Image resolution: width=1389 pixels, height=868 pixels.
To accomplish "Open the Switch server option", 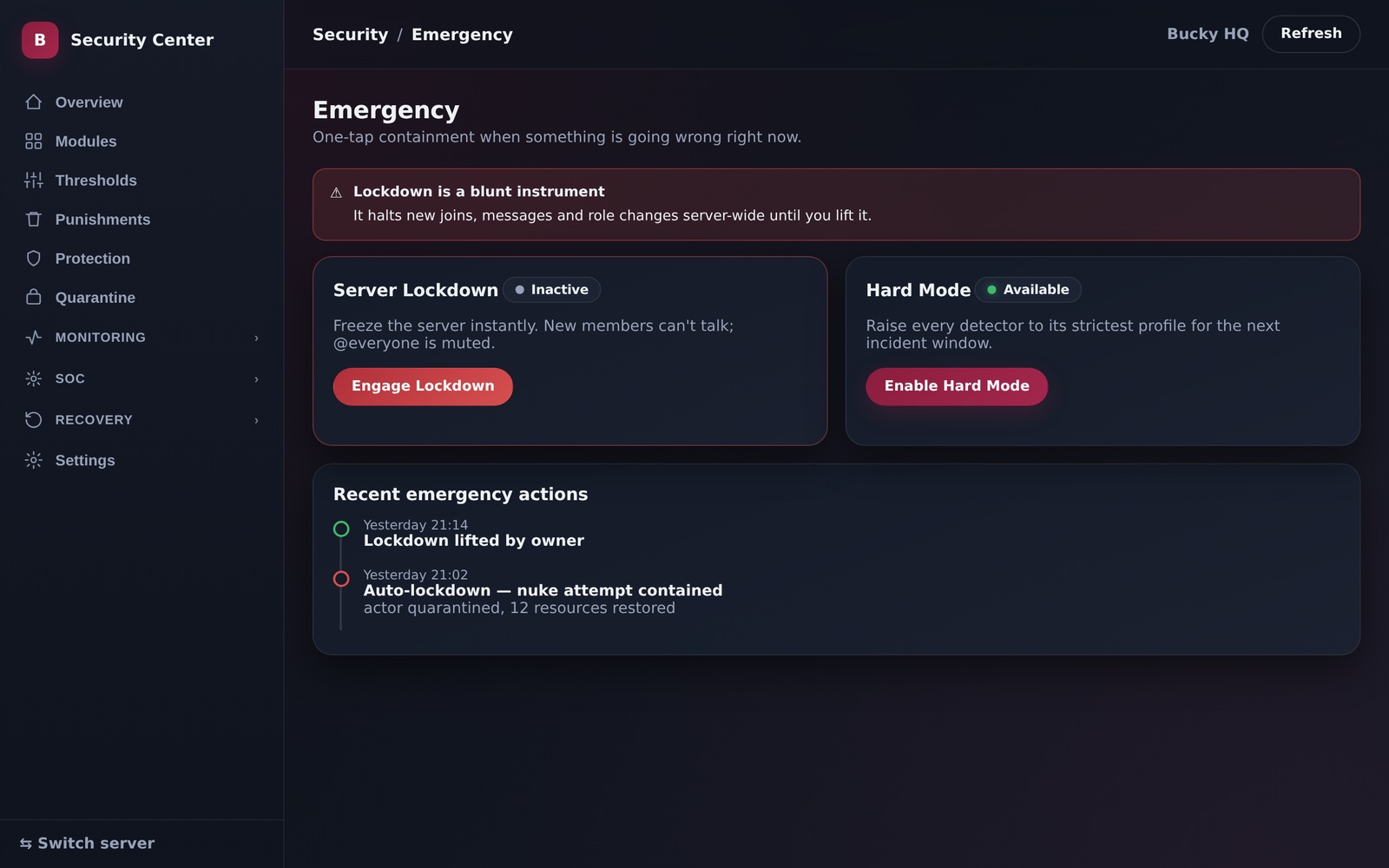I will pyautogui.click(x=88, y=844).
